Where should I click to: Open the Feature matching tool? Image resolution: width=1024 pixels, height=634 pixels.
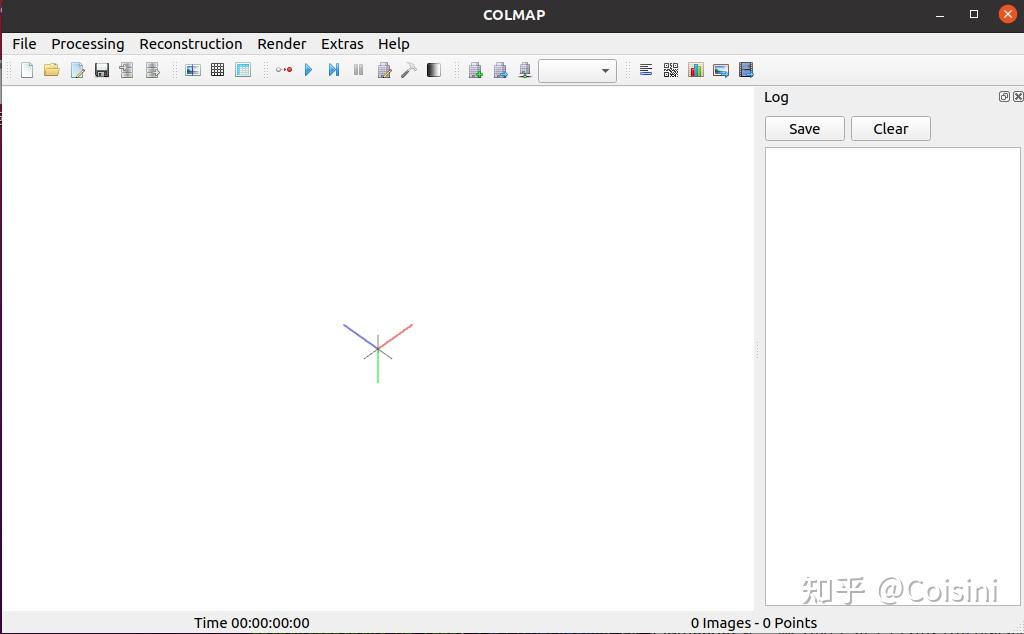tap(217, 70)
